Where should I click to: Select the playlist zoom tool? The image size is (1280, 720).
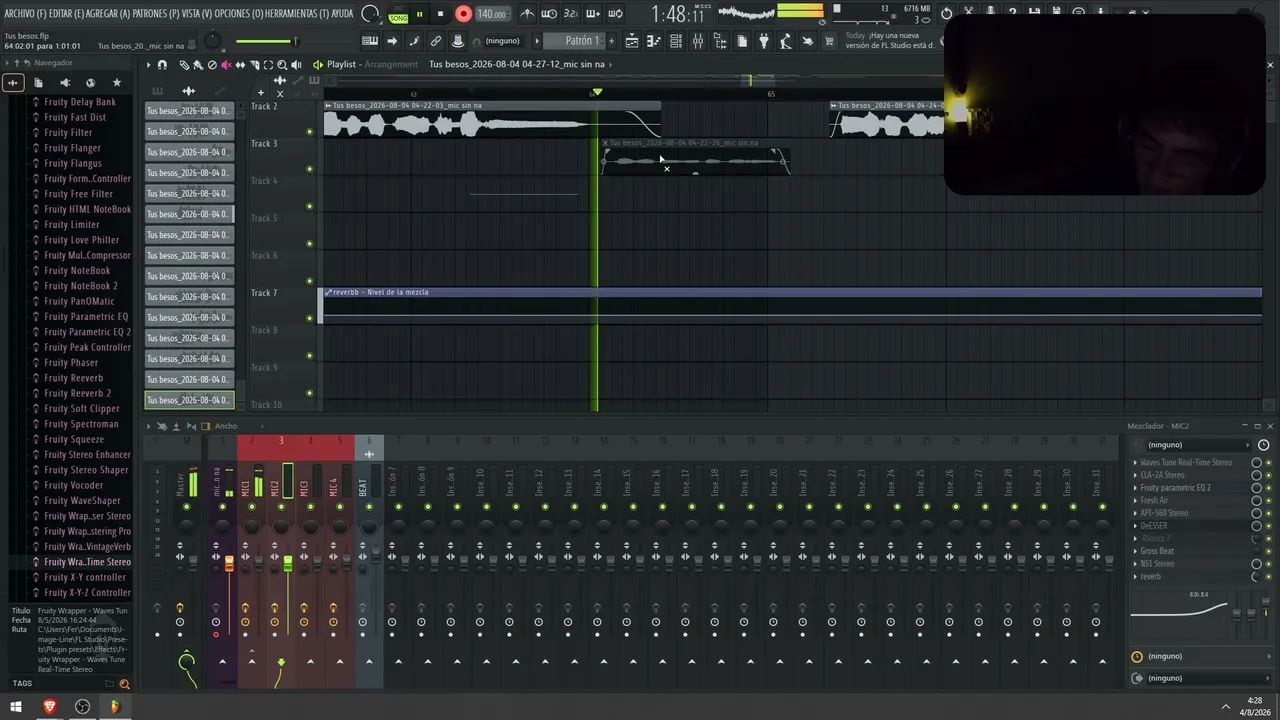(x=282, y=65)
